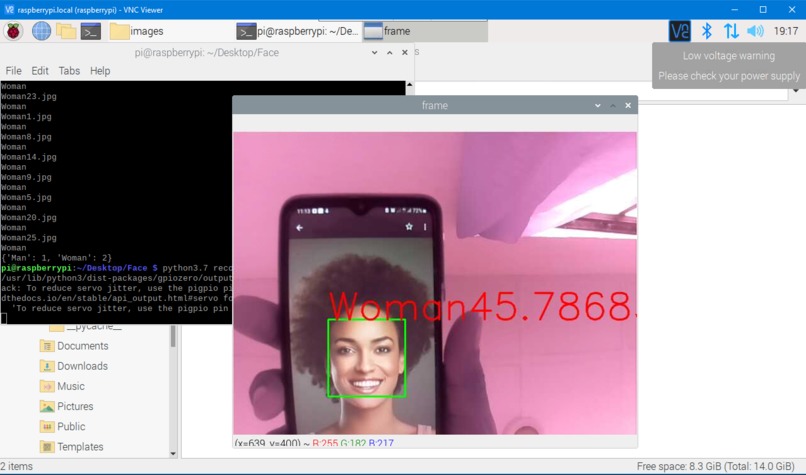The height and width of the screenshot is (475, 806).
Task: Select the frame window in the taskbar
Action: [425, 31]
